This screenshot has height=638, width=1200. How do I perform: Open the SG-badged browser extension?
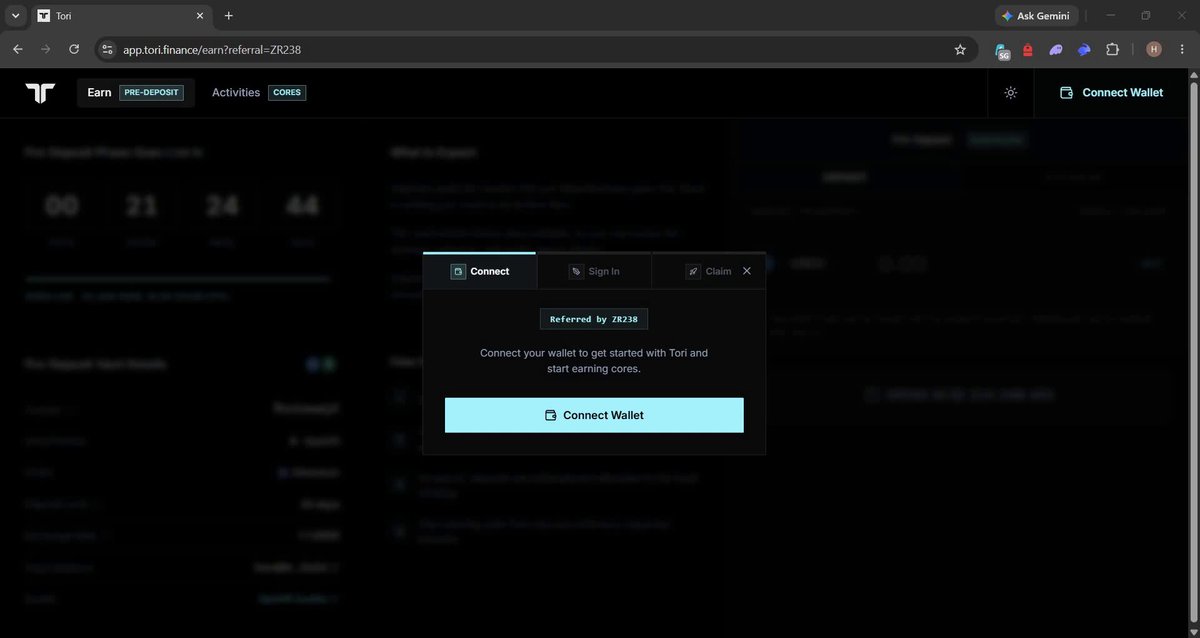1002,50
